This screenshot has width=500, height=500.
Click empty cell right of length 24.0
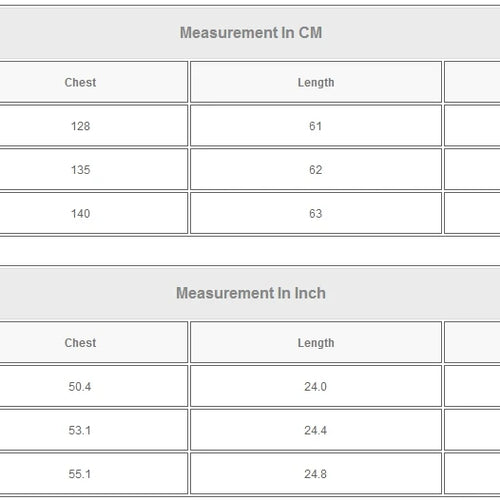pyautogui.click(x=472, y=386)
